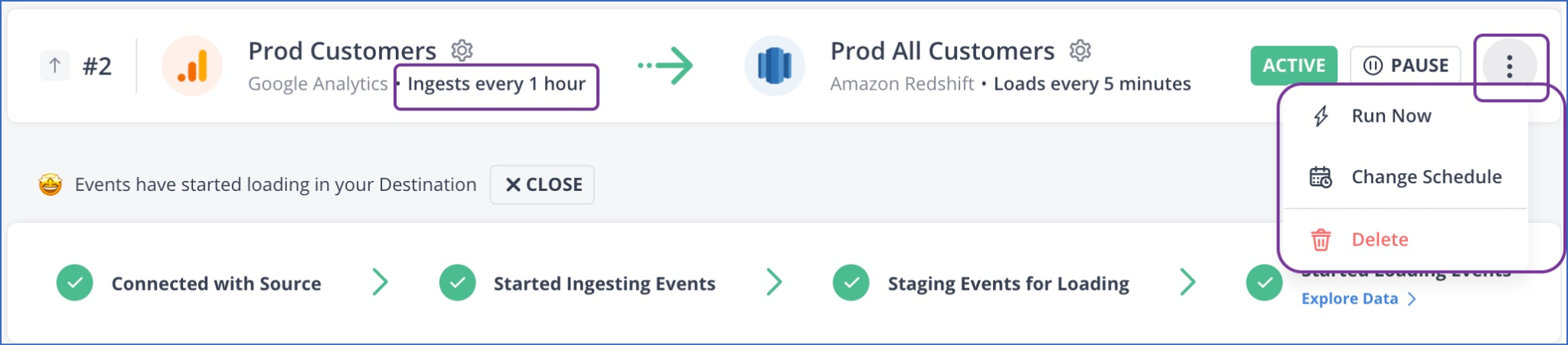The height and width of the screenshot is (345, 1568).
Task: Click the up arrow priority icon
Action: [54, 66]
